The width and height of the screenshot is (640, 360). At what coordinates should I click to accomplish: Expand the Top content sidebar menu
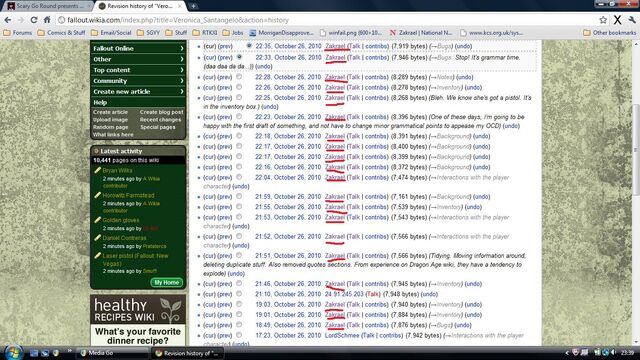click(138, 70)
